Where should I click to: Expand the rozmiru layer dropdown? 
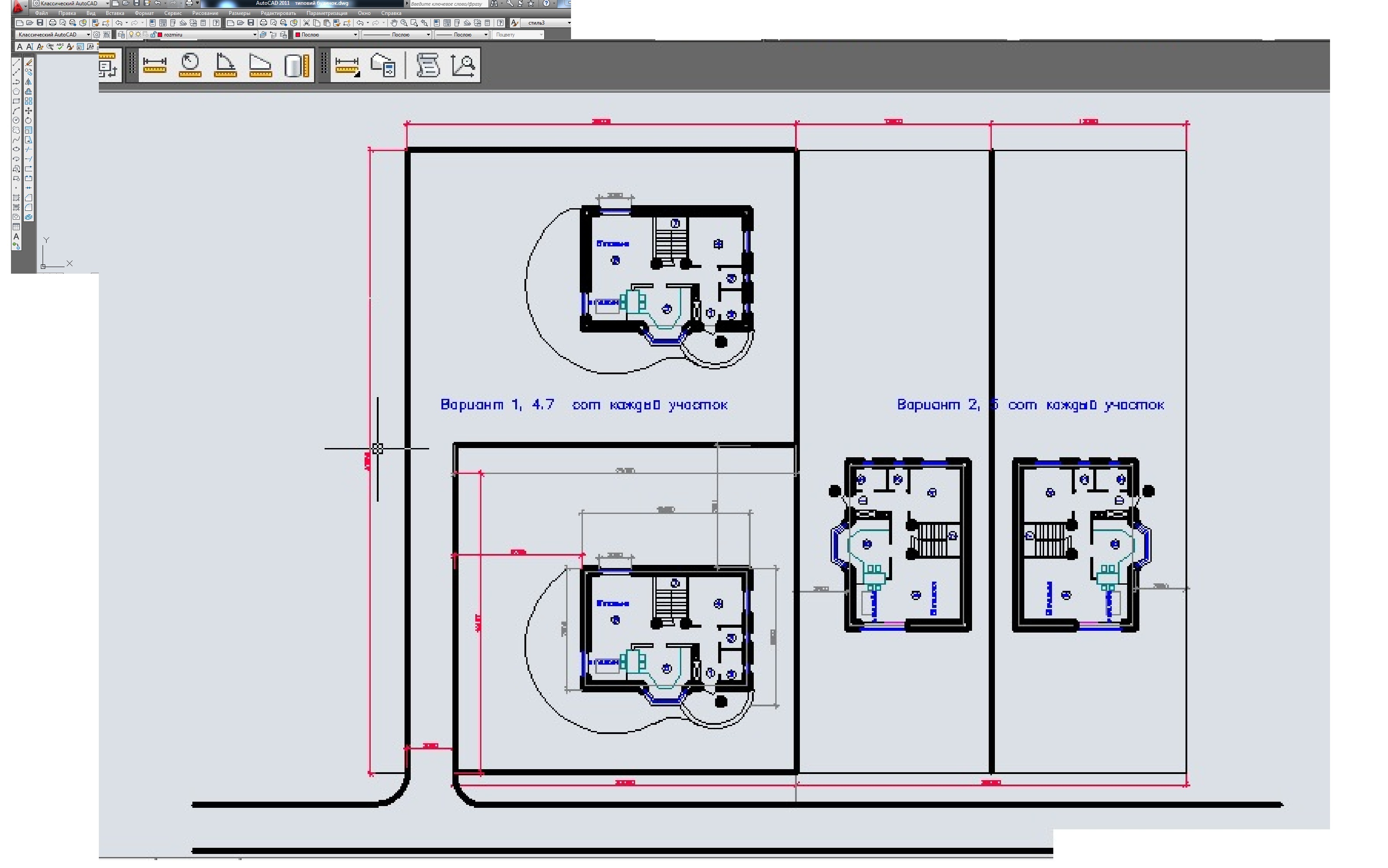[x=255, y=34]
